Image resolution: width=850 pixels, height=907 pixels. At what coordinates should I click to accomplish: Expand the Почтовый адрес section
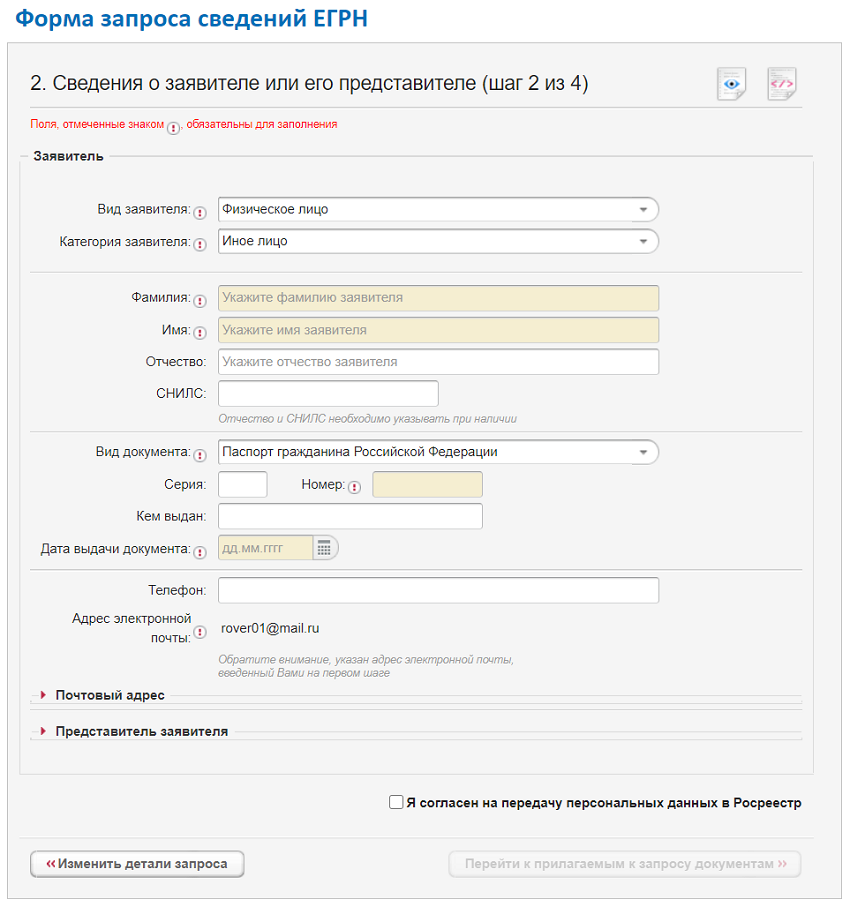(110, 695)
